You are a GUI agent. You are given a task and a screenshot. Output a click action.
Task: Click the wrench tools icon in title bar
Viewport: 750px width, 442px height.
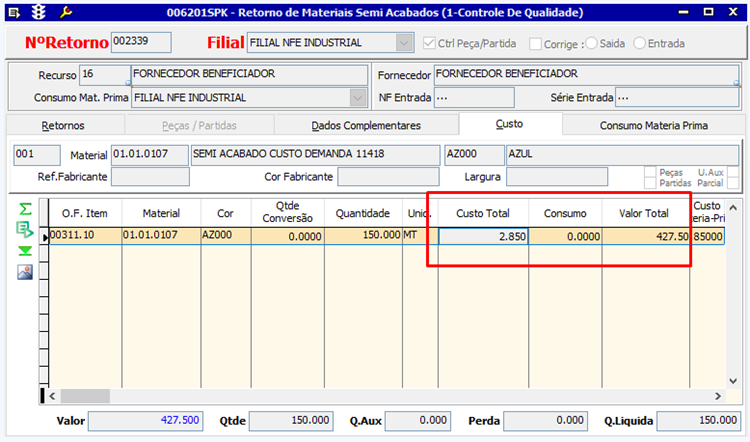pos(66,12)
